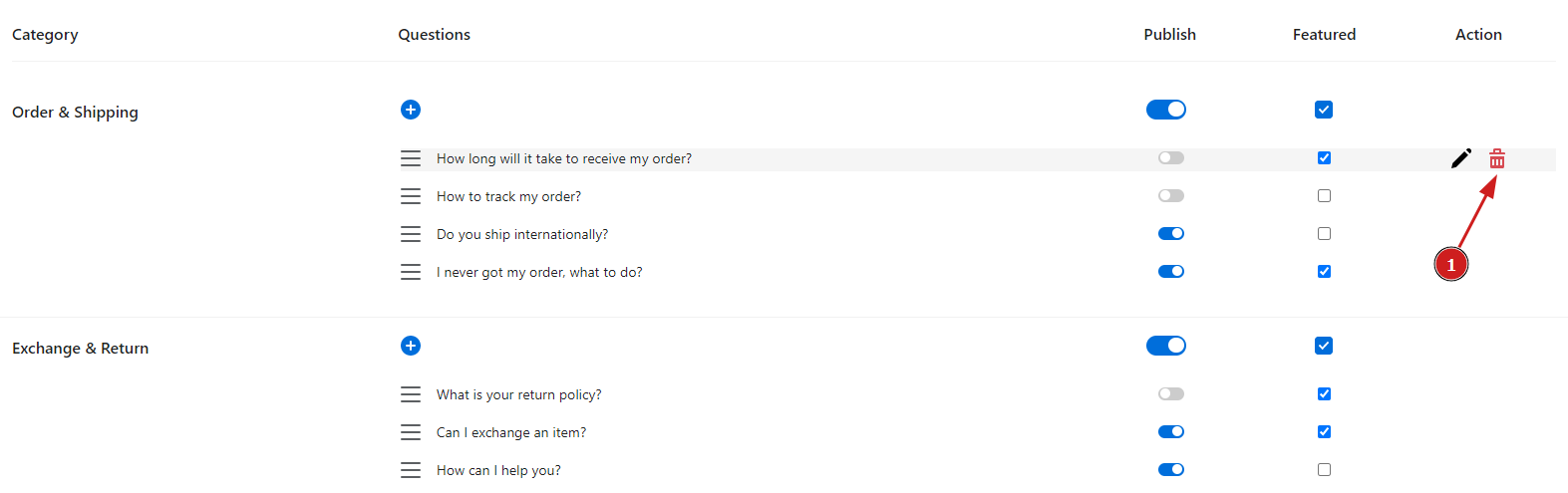Enable publish for 'How to track my order?'
Screen dimensions: 1568x493
[1170, 196]
